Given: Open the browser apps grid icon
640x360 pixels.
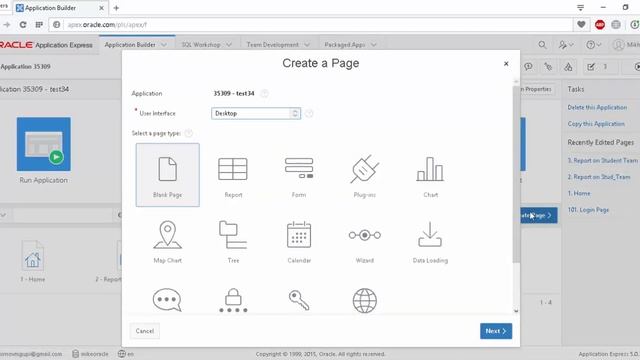Looking at the screenshot, I should pos(39,24).
